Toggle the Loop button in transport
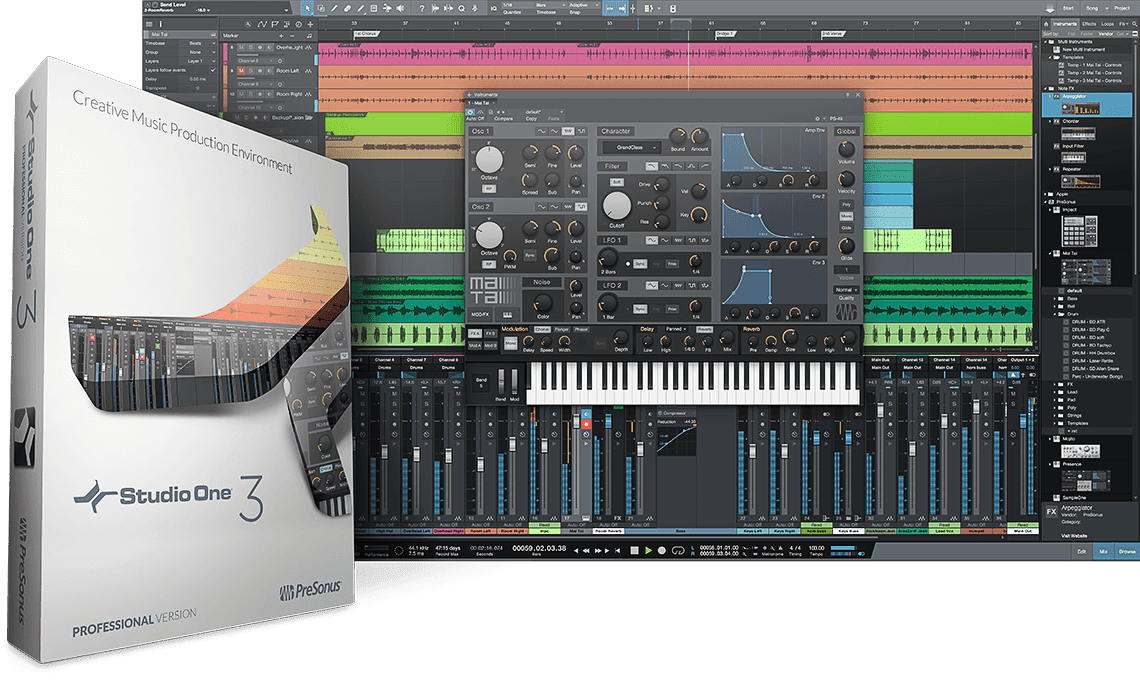 click(x=678, y=550)
